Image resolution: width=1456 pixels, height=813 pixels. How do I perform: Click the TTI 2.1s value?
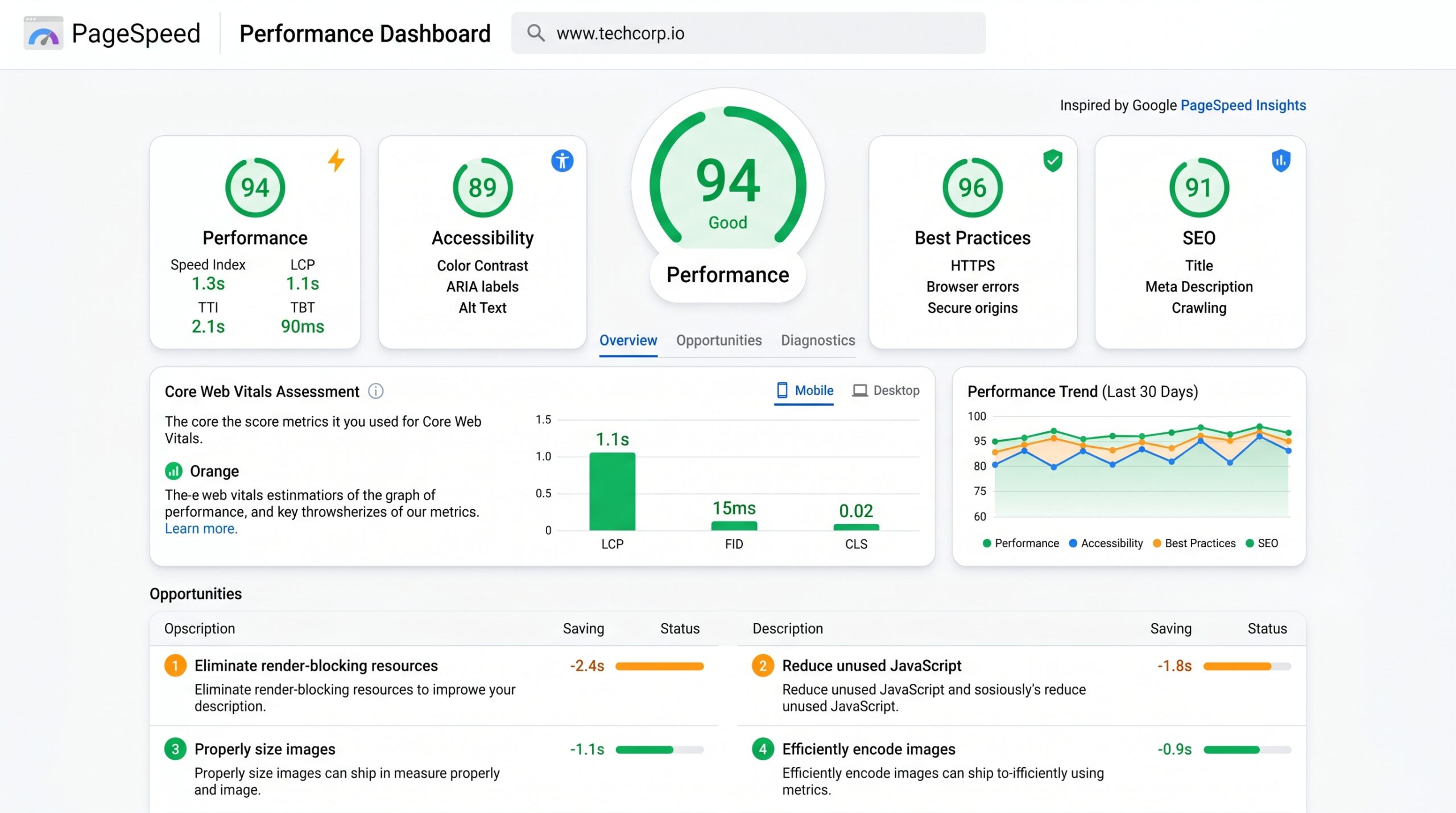(208, 327)
